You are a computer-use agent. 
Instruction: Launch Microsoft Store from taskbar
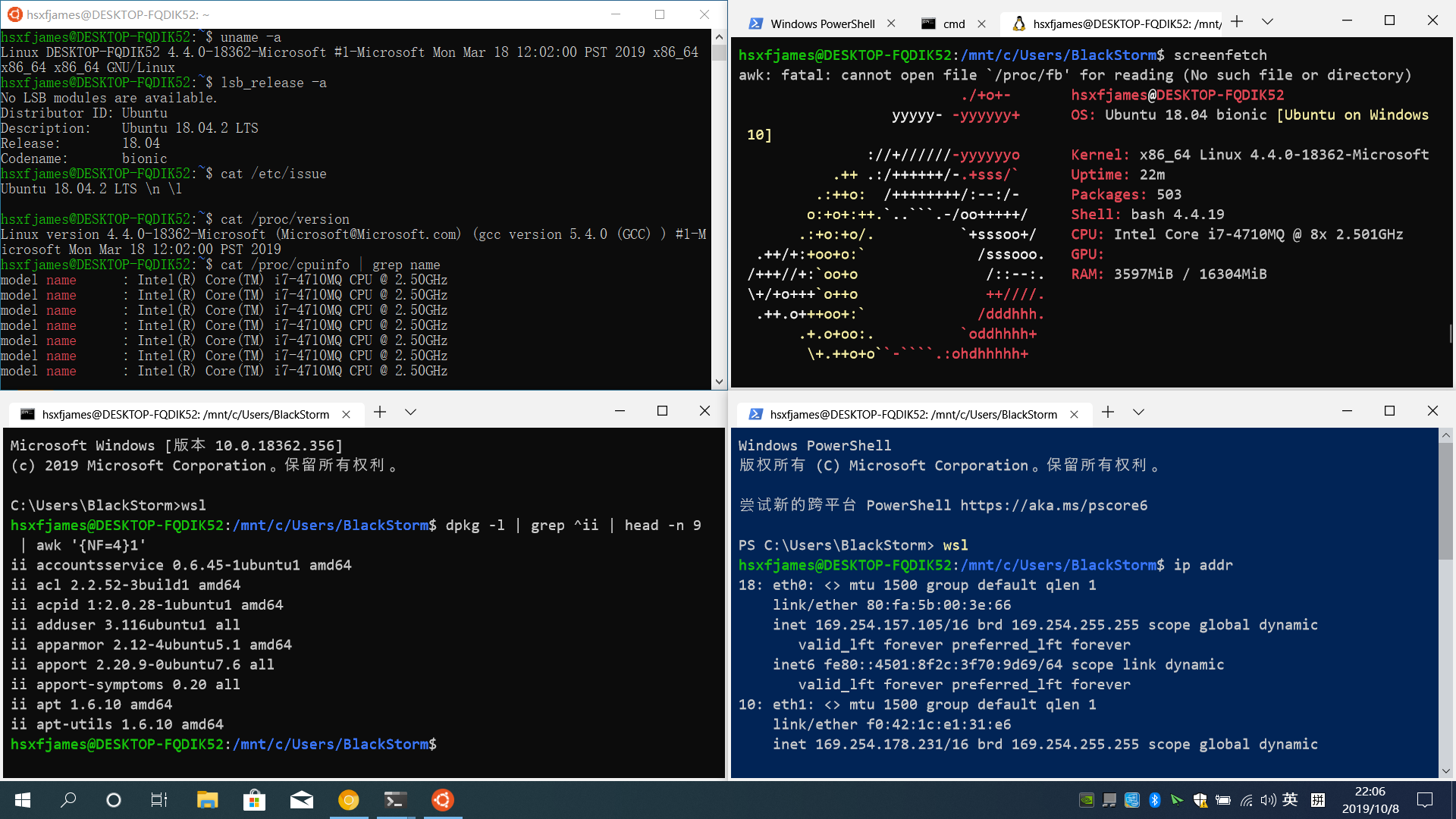[254, 800]
